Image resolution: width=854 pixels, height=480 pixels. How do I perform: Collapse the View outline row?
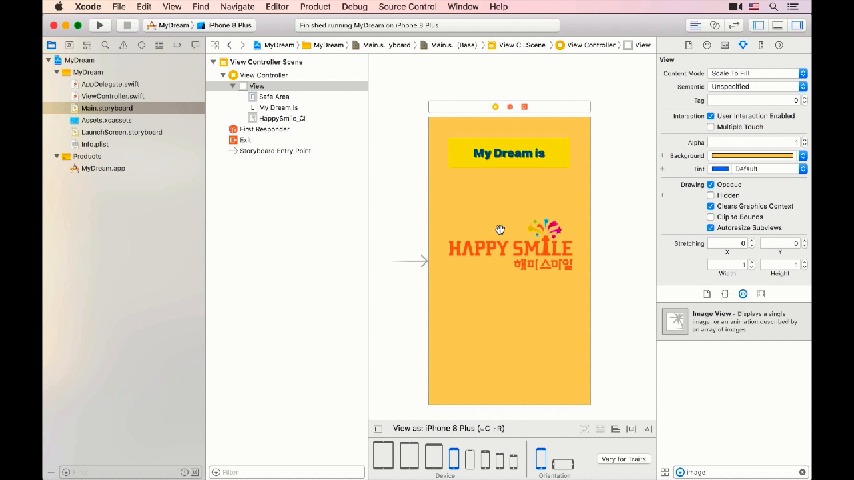233,86
